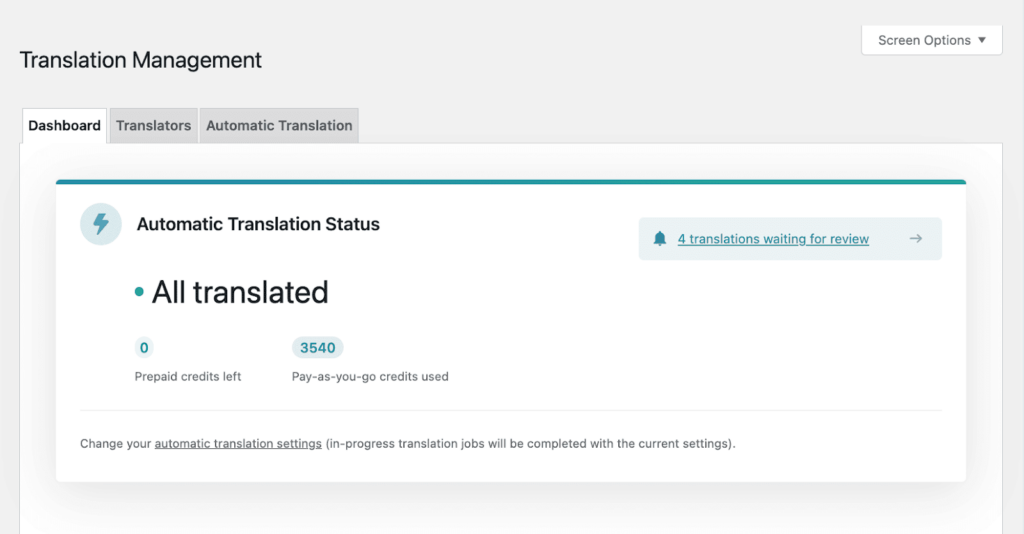Click the All translated status text

[x=240, y=292]
